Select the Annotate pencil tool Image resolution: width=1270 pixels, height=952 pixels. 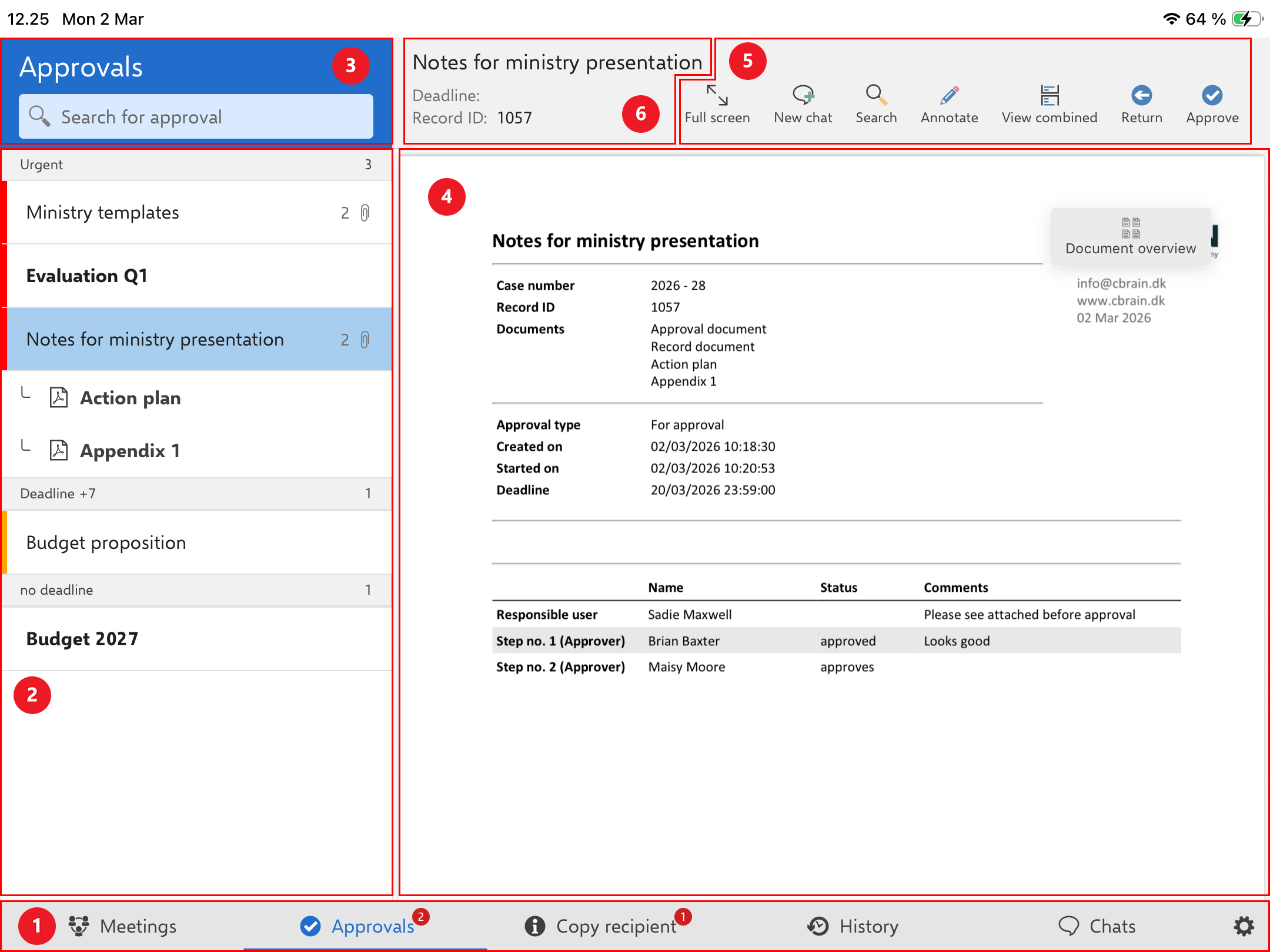pos(949,105)
